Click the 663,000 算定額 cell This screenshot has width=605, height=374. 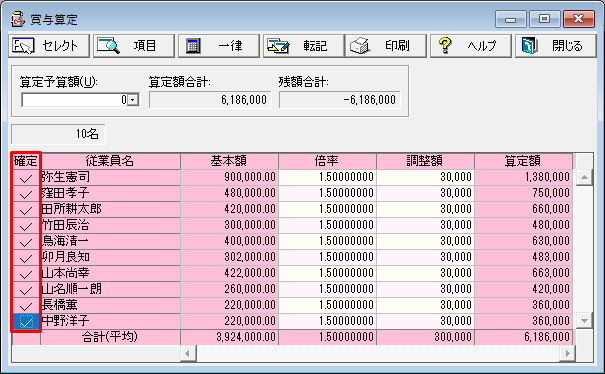pos(524,274)
